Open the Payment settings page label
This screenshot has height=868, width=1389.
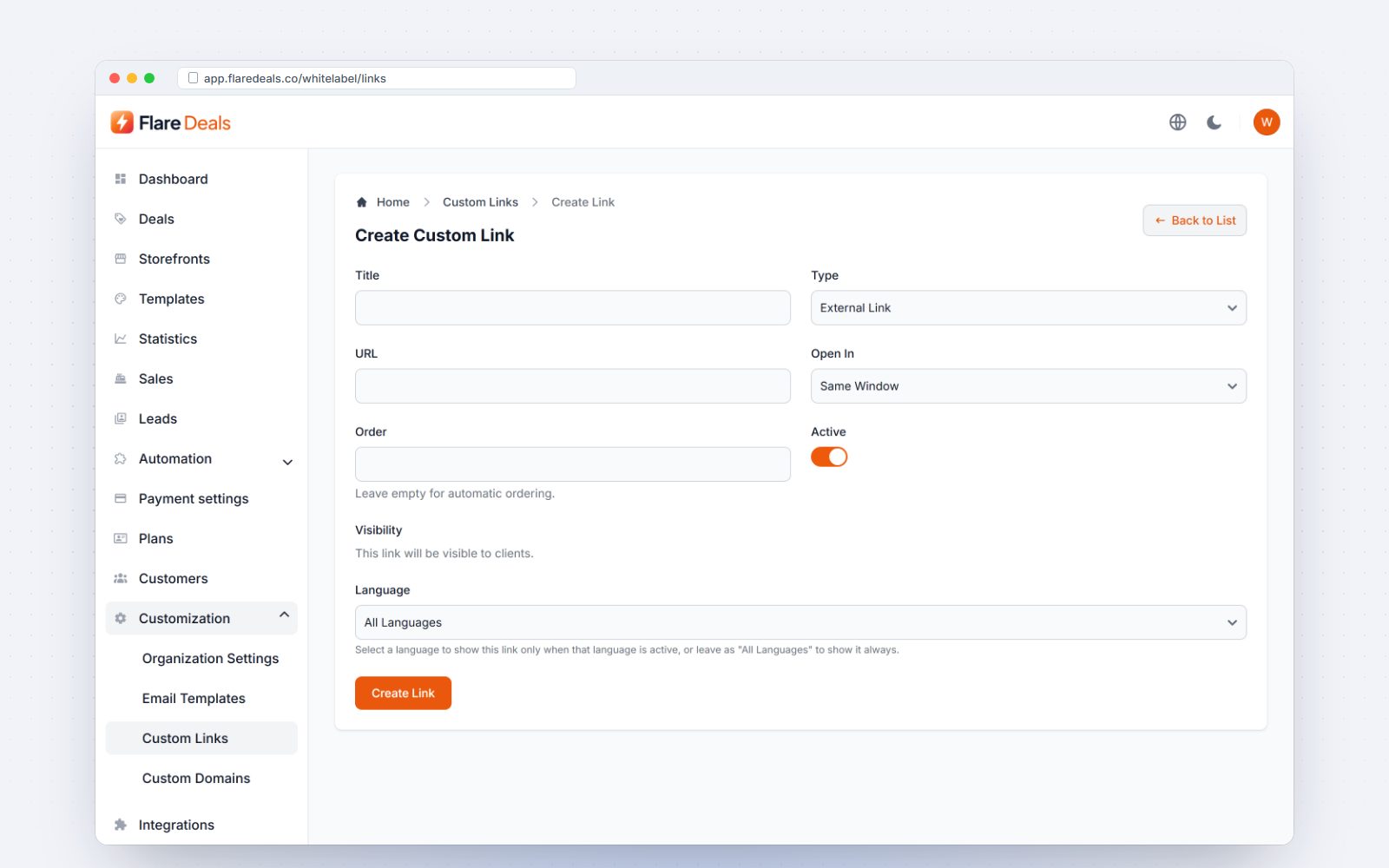pos(194,498)
